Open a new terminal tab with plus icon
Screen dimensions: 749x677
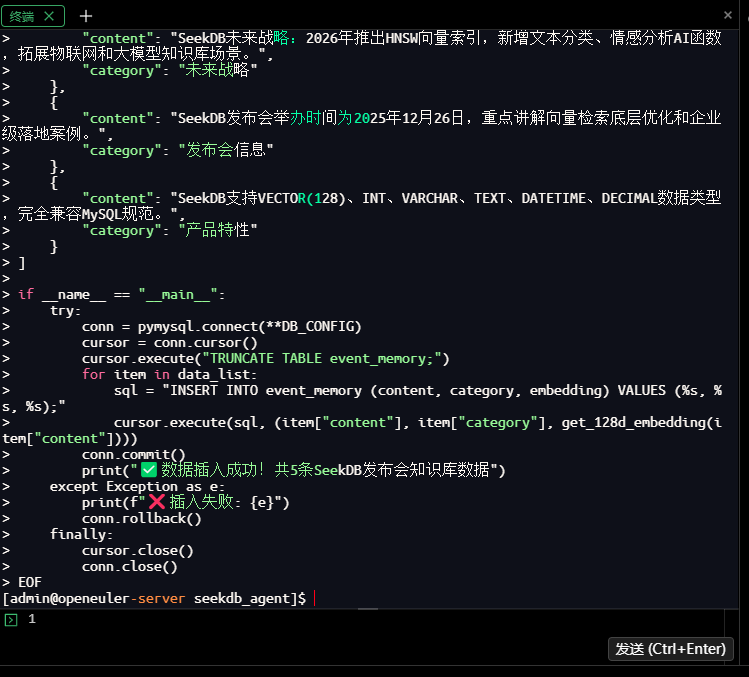pos(86,16)
